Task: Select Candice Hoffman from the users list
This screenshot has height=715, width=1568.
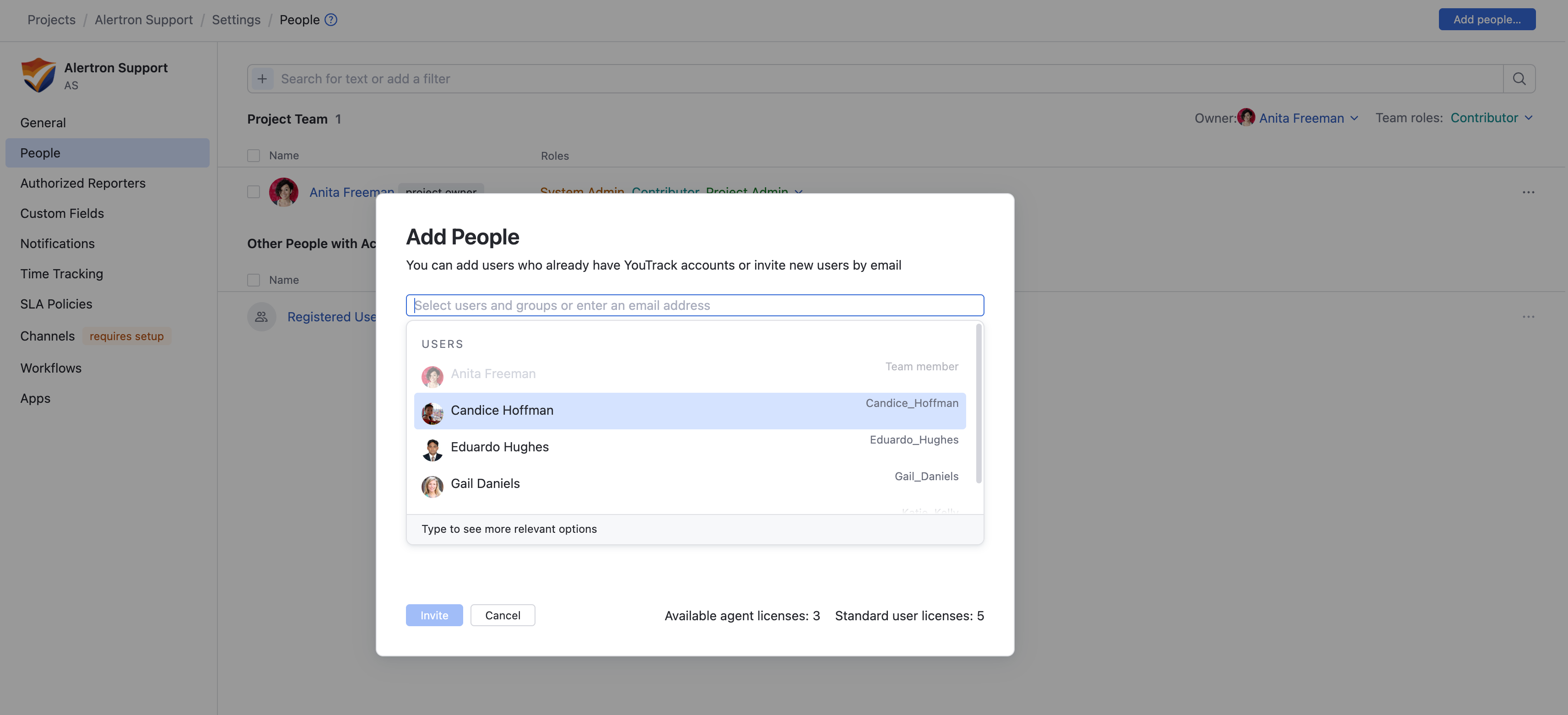Action: pos(690,411)
